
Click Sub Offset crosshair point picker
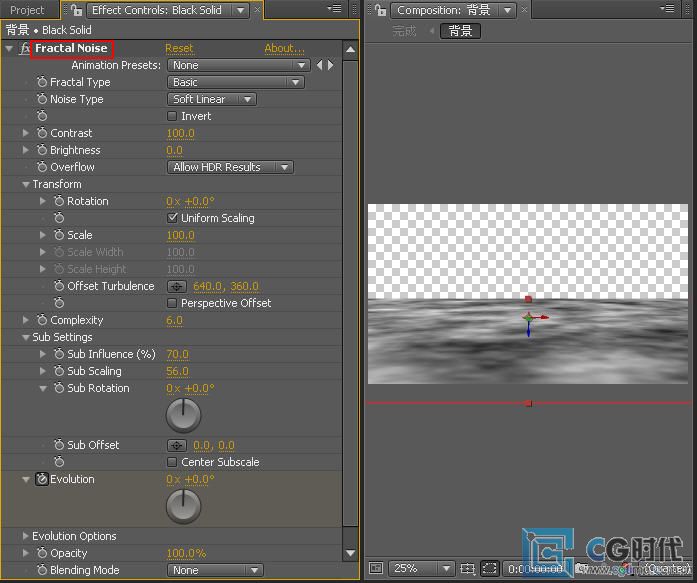[x=176, y=445]
